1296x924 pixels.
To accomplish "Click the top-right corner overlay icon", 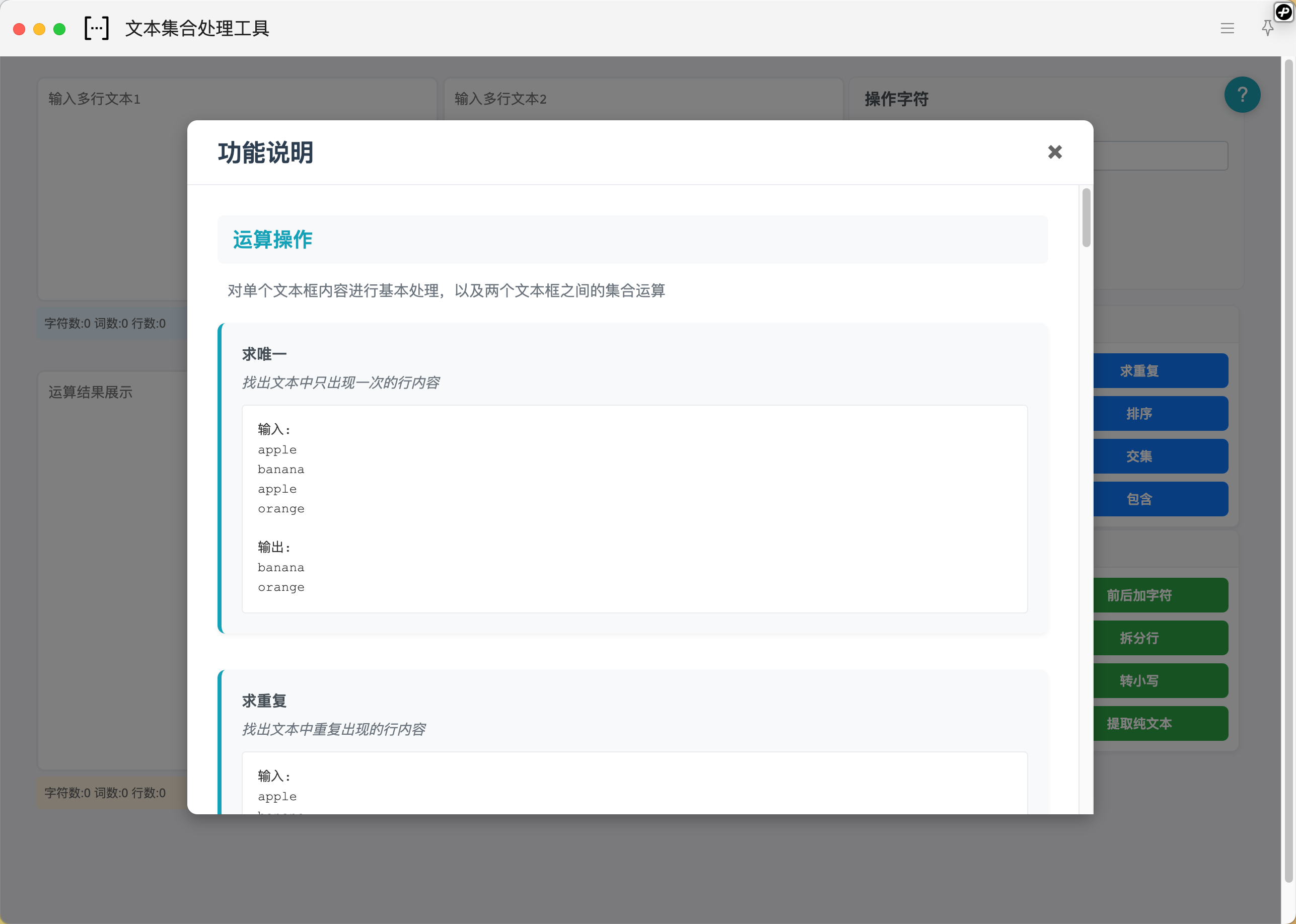I will point(1283,12).
